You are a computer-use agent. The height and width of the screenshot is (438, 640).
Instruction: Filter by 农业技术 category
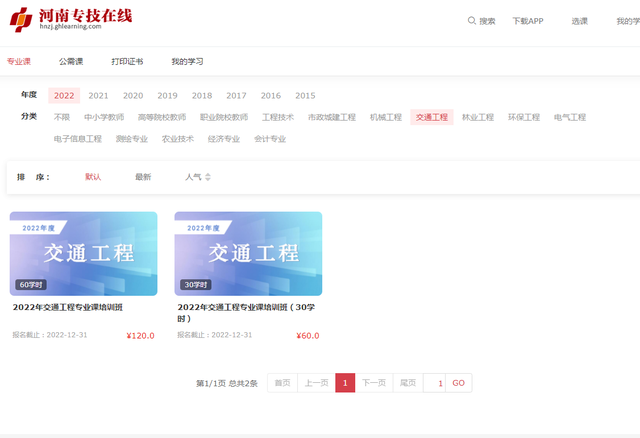coord(178,139)
